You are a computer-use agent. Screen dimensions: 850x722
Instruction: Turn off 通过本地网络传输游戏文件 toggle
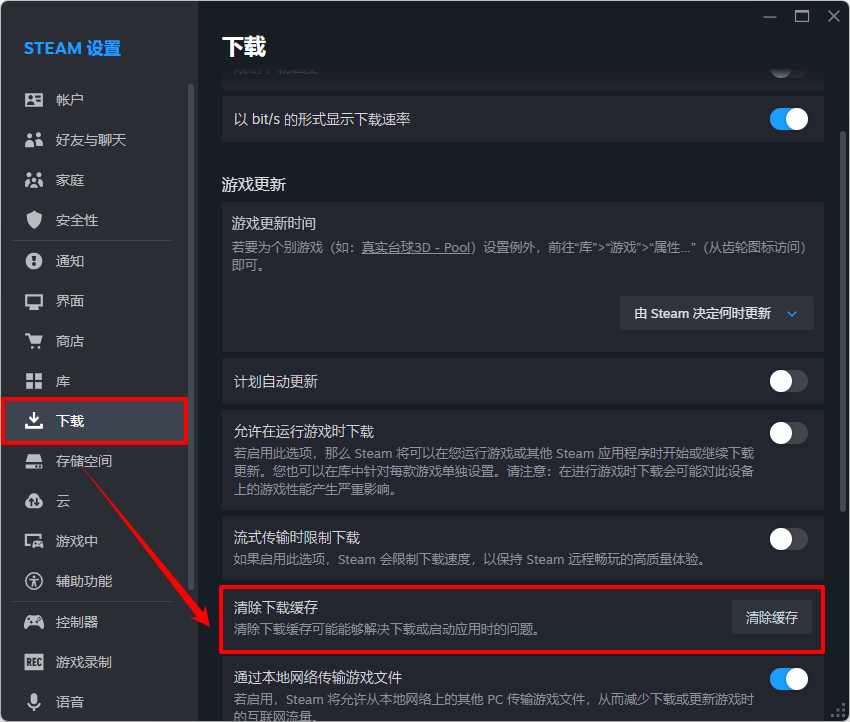(789, 679)
